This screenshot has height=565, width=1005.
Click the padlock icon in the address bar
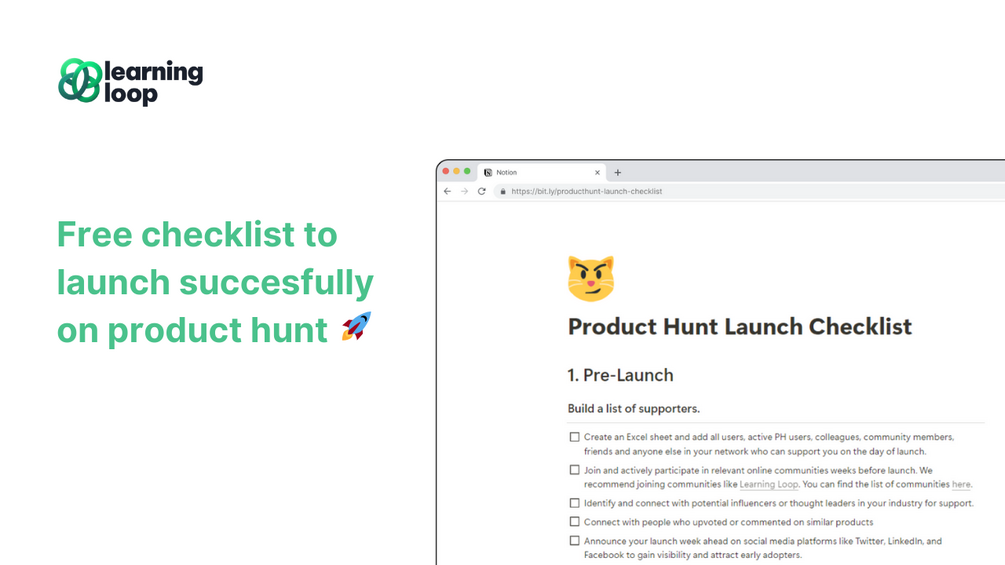(503, 192)
